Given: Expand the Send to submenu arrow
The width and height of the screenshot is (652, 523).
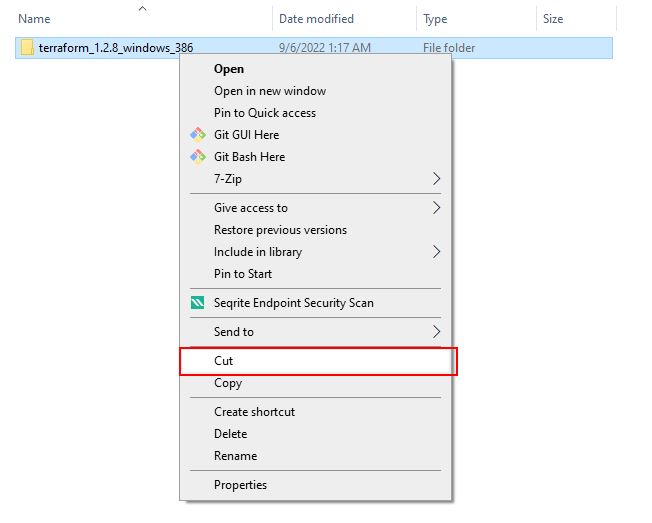Looking at the screenshot, I should point(436,332).
